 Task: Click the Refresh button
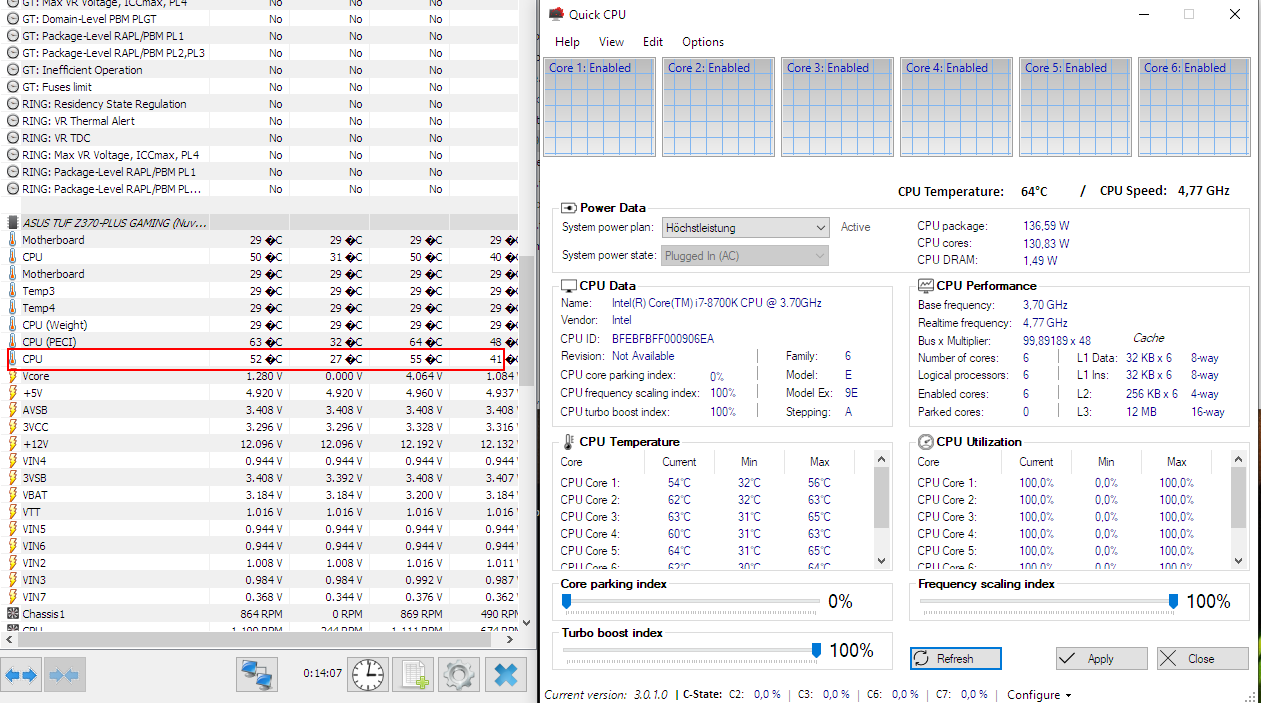click(955, 658)
